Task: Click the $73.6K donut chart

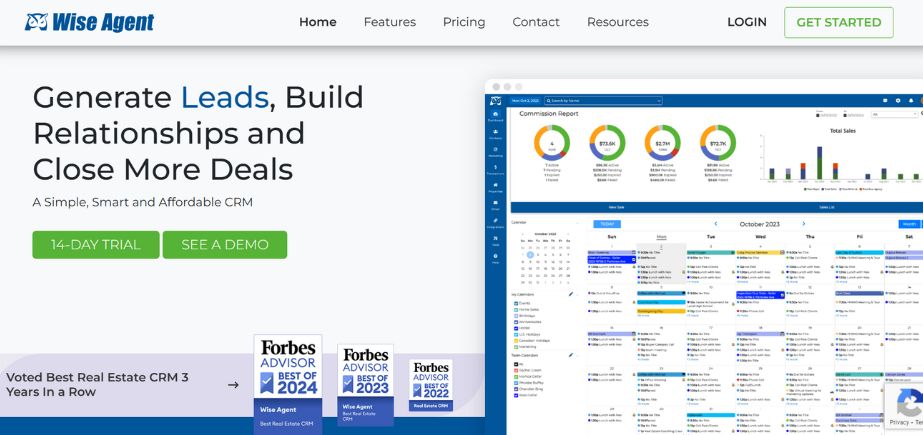Action: 607,142
